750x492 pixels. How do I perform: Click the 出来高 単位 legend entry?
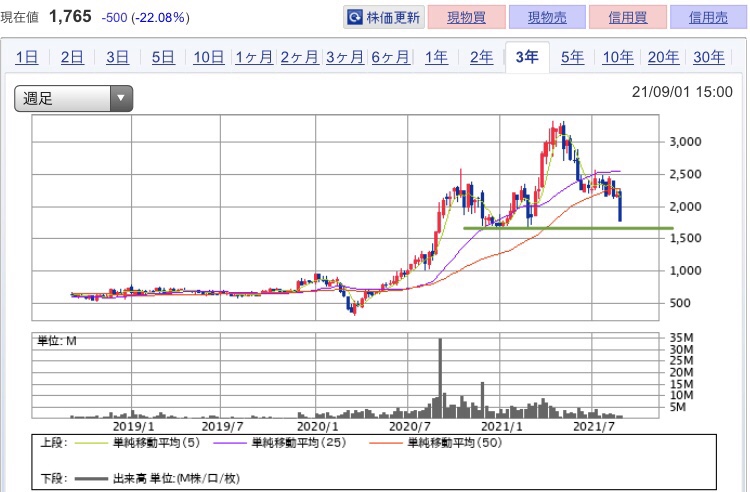click(x=157, y=479)
